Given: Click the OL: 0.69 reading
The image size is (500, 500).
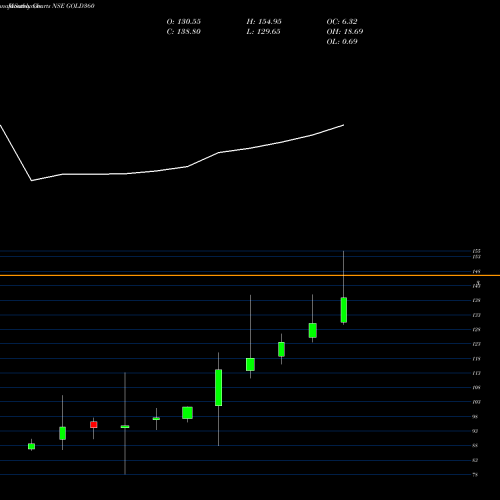Looking at the screenshot, I should pos(342,42).
